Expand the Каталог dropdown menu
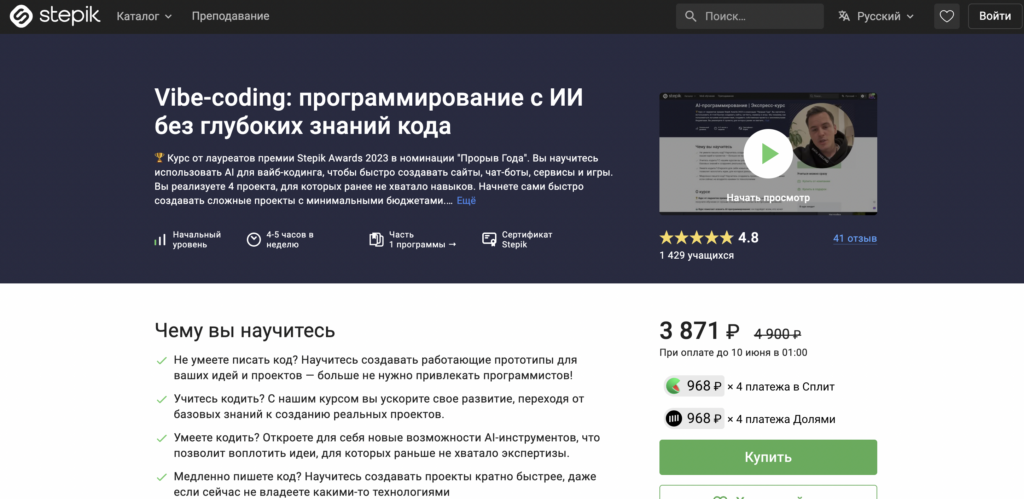Viewport: 1024px width, 499px height. click(144, 16)
